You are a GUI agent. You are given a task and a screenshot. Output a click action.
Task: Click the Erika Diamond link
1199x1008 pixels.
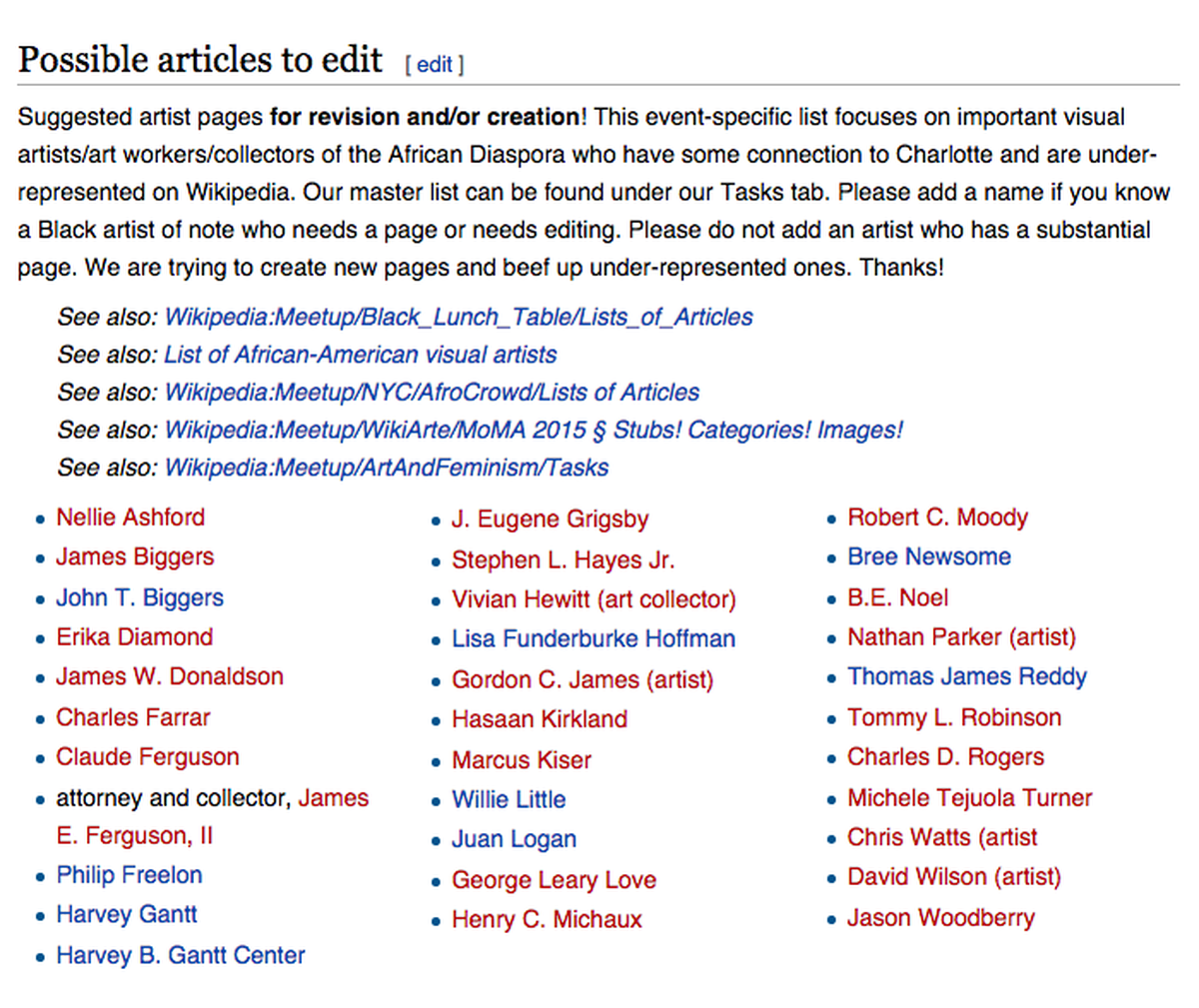tap(135, 637)
